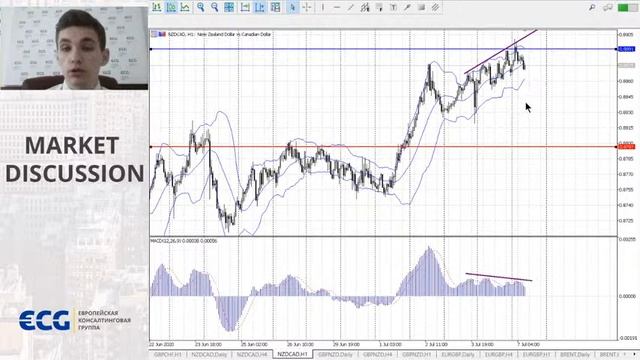Open the arrows objects tool
This screenshot has width=640, height=360.
click(407, 7)
